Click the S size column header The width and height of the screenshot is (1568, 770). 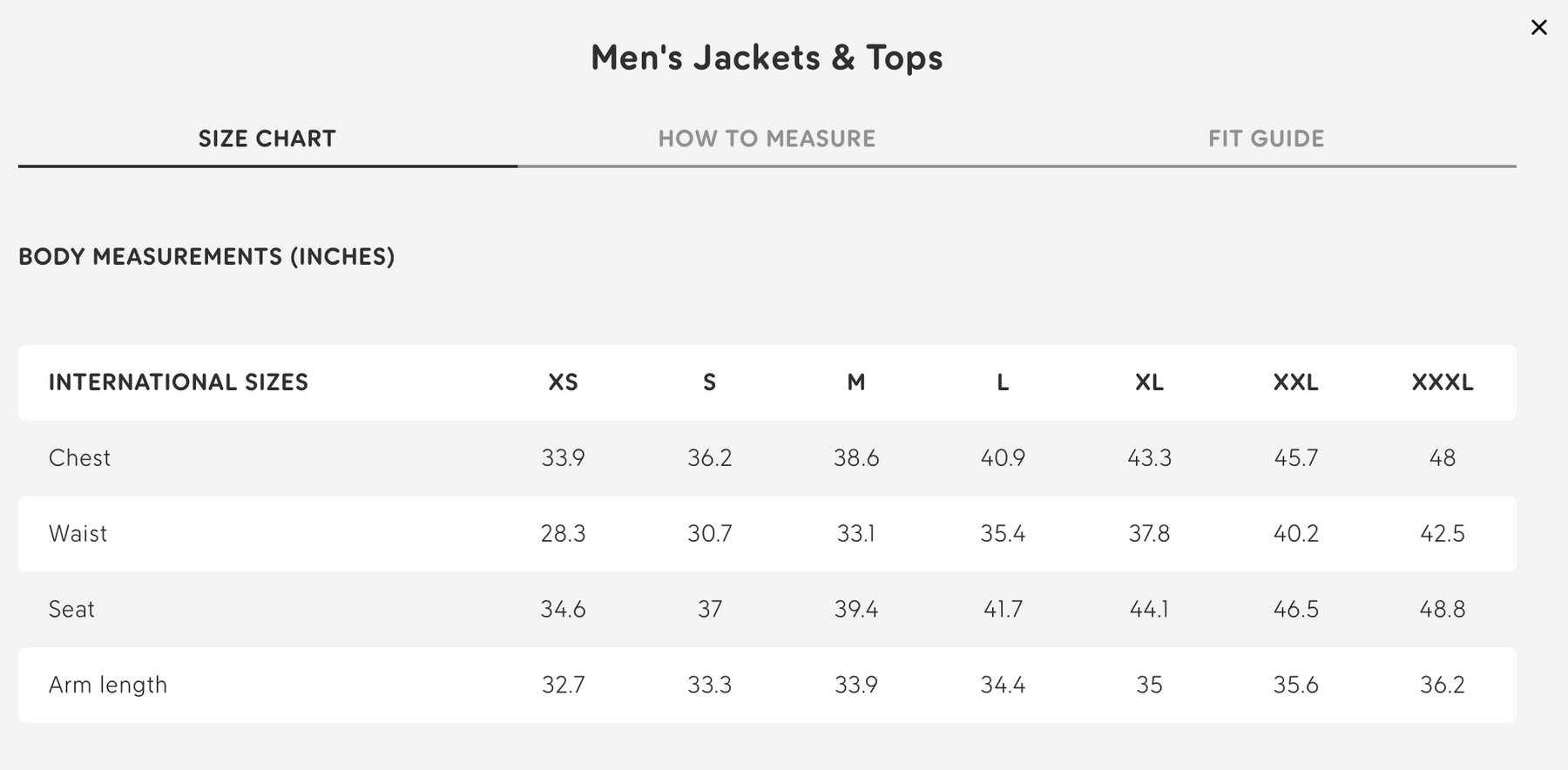click(709, 382)
